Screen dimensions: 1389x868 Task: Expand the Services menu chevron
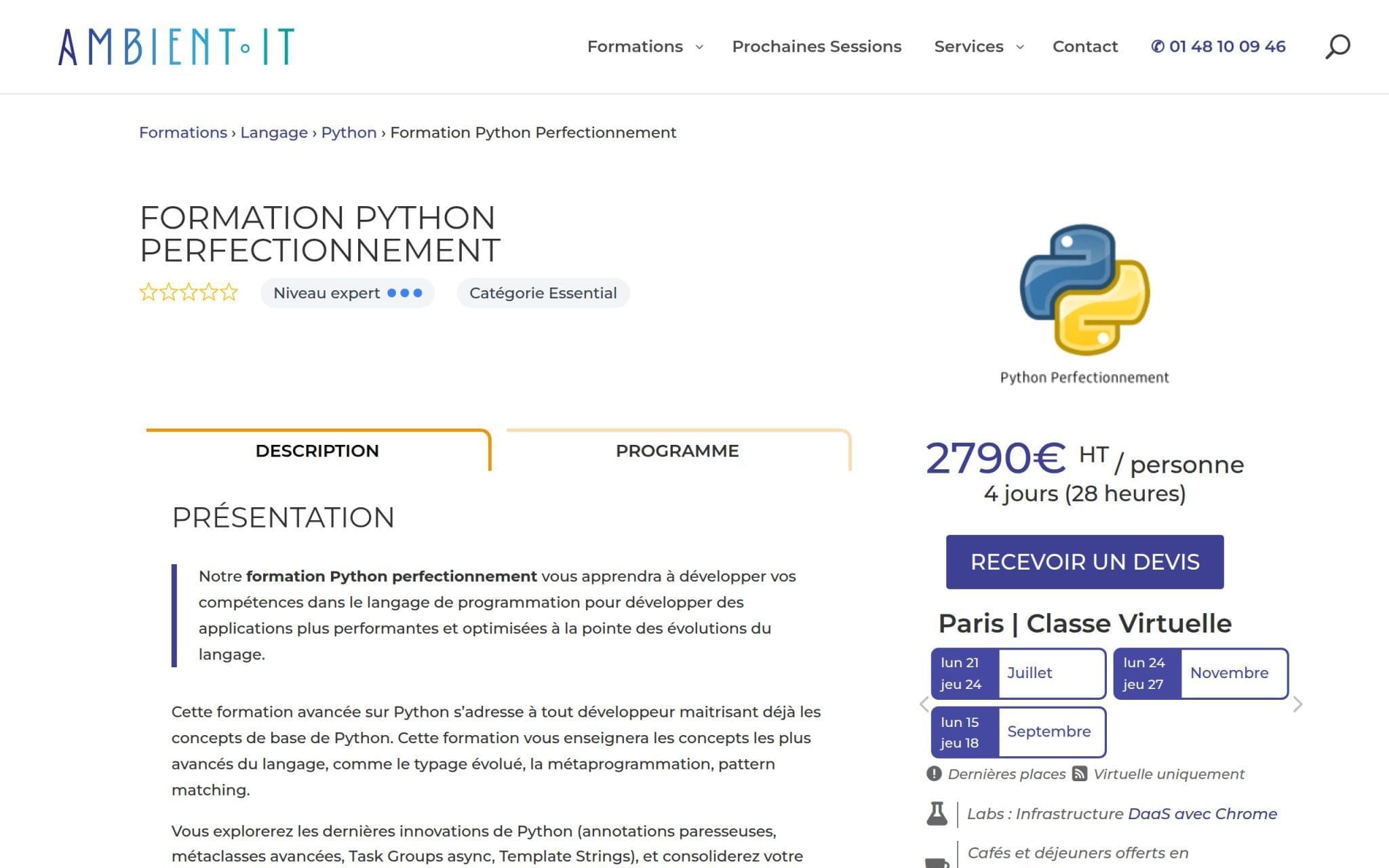1019,47
